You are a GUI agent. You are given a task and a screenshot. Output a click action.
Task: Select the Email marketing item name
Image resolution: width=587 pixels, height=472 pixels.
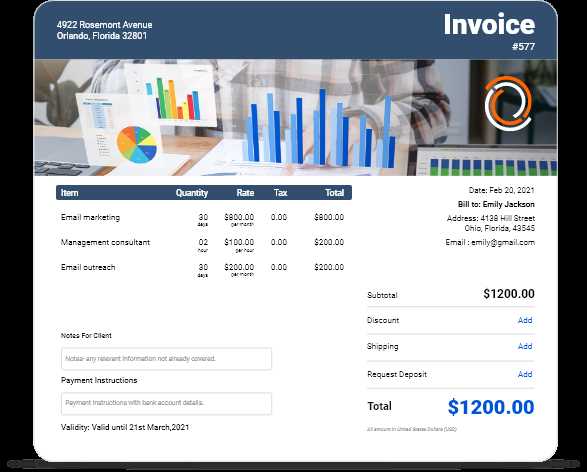coord(90,217)
